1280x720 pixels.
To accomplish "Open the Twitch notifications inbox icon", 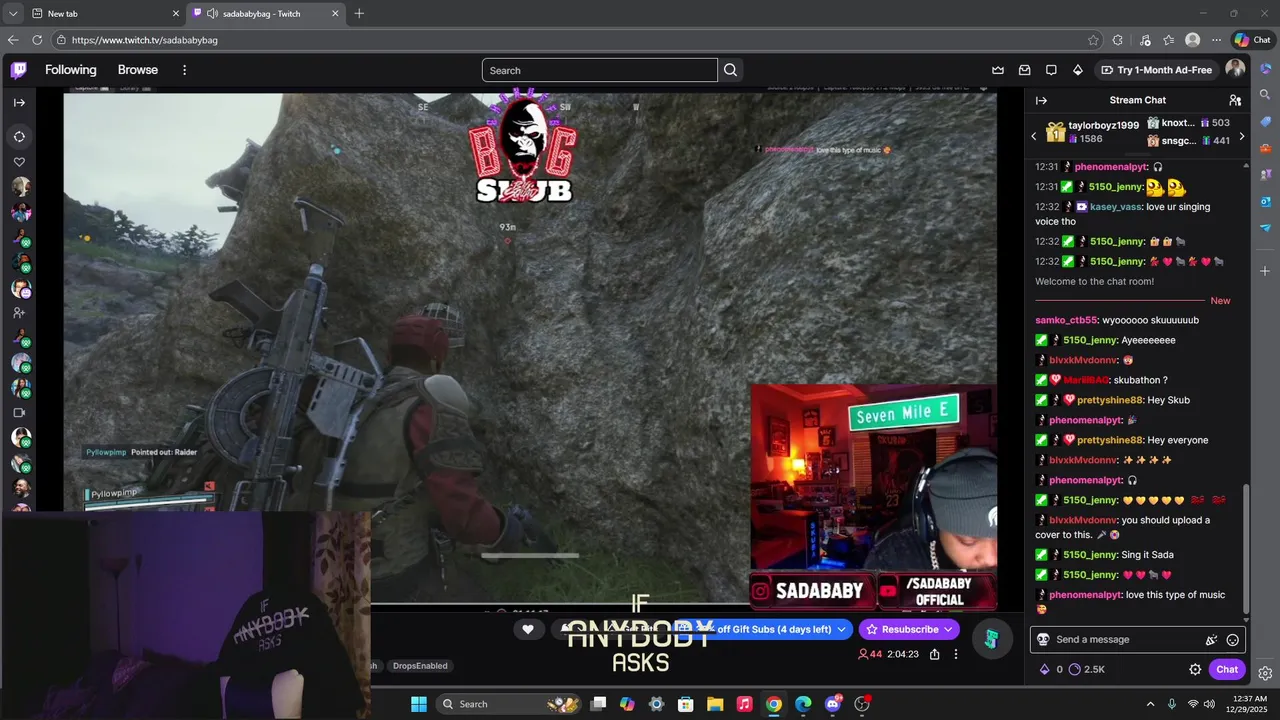I will click(1025, 70).
